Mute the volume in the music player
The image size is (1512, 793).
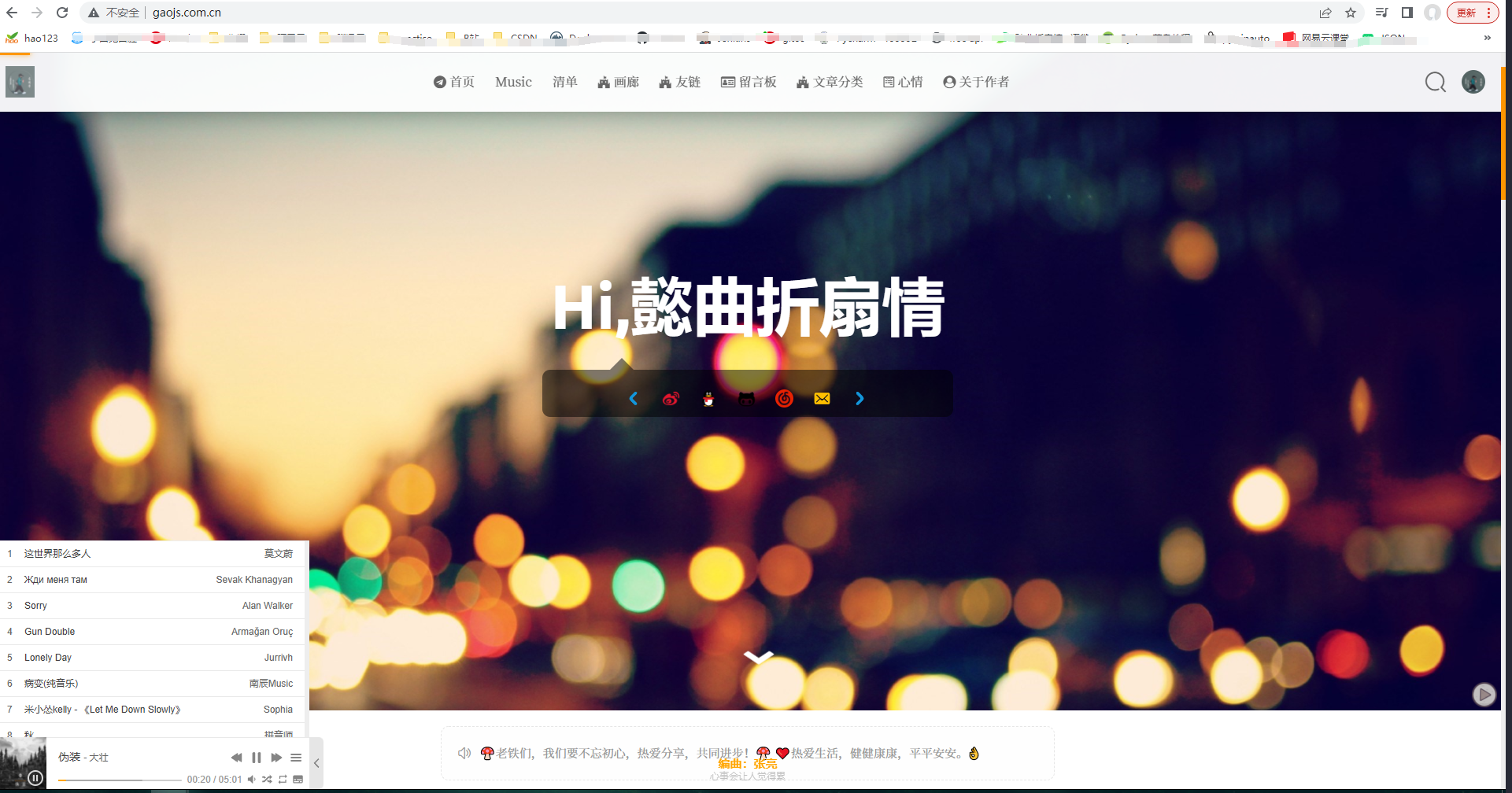coord(251,780)
